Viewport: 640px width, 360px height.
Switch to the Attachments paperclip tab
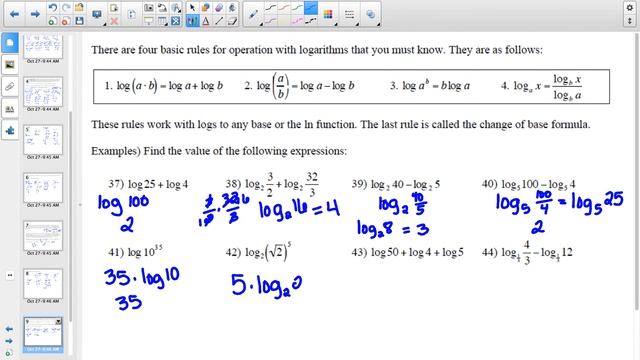pyautogui.click(x=10, y=87)
